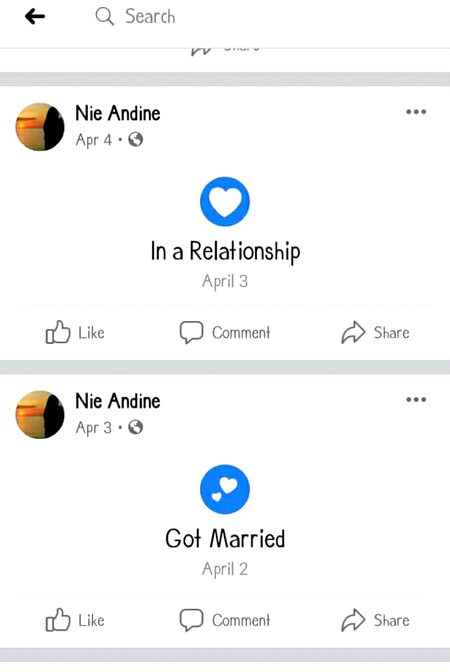The width and height of the screenshot is (450, 672).
Task: Comment on the In a Relationship post
Action: pyautogui.click(x=225, y=333)
